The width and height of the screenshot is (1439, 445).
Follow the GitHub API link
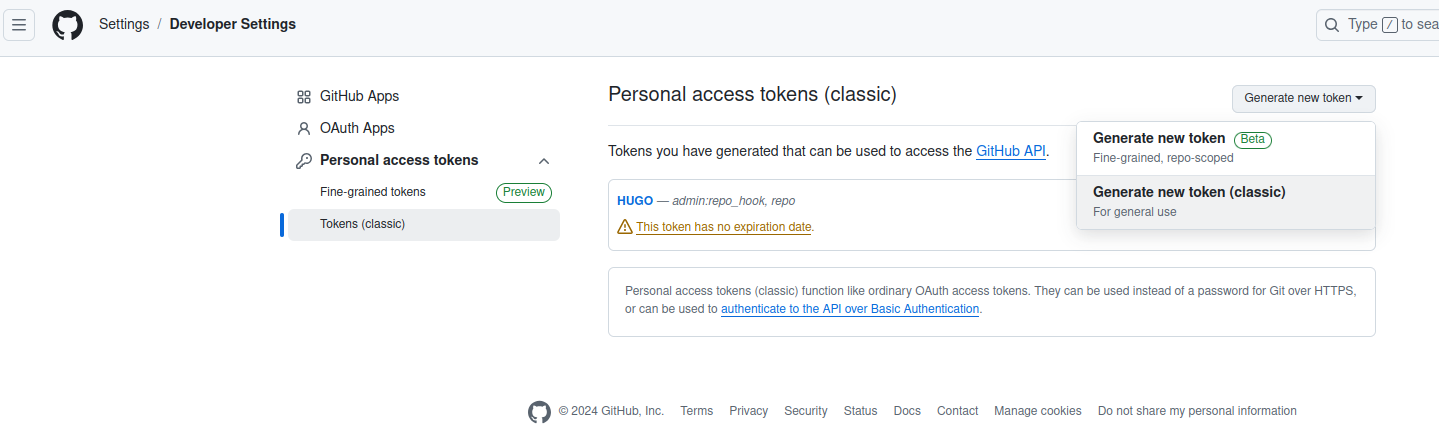(x=1011, y=152)
